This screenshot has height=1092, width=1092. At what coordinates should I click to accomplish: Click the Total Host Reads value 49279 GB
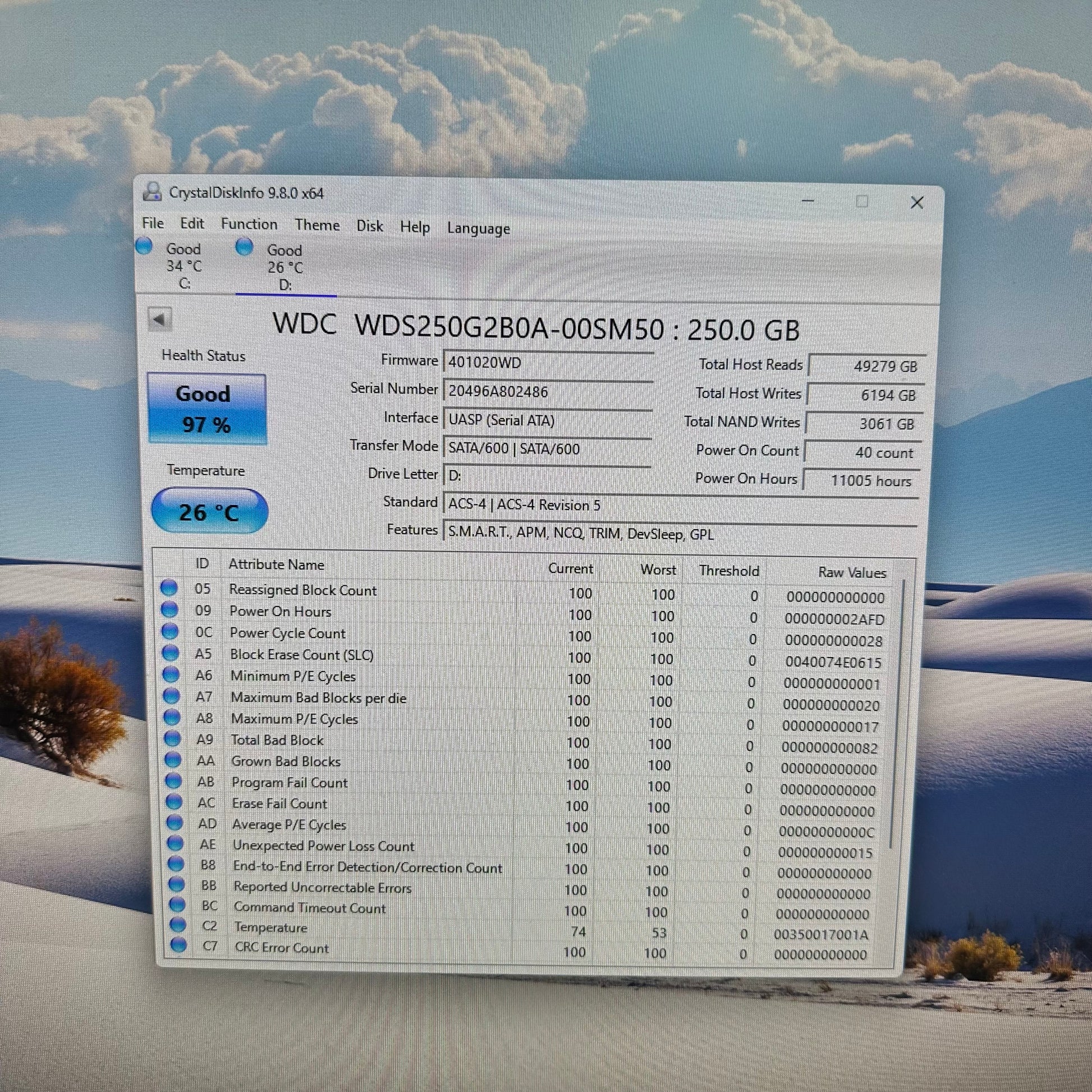click(866, 366)
